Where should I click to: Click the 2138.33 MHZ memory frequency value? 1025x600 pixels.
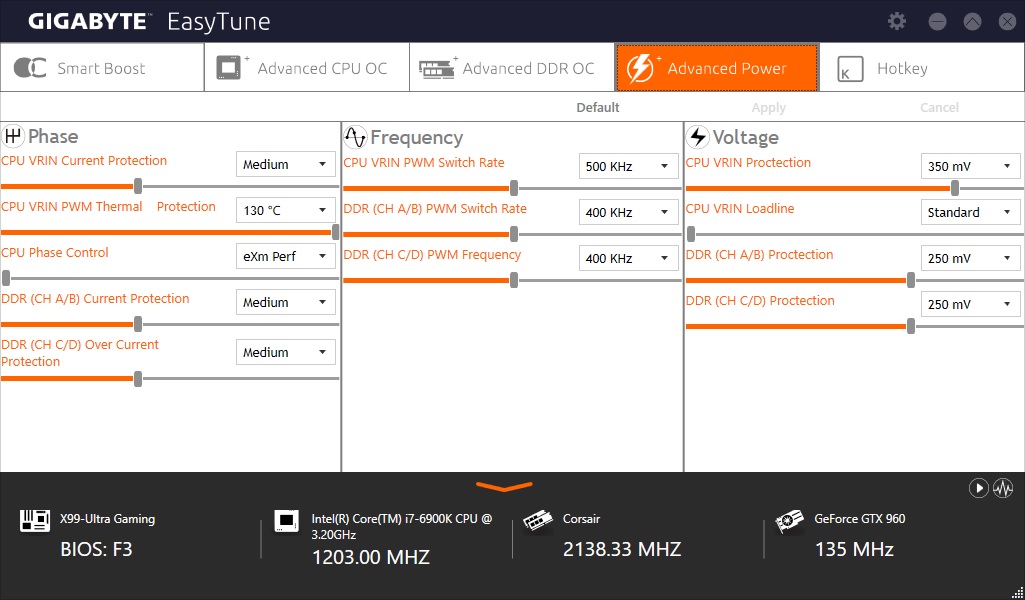coord(622,549)
